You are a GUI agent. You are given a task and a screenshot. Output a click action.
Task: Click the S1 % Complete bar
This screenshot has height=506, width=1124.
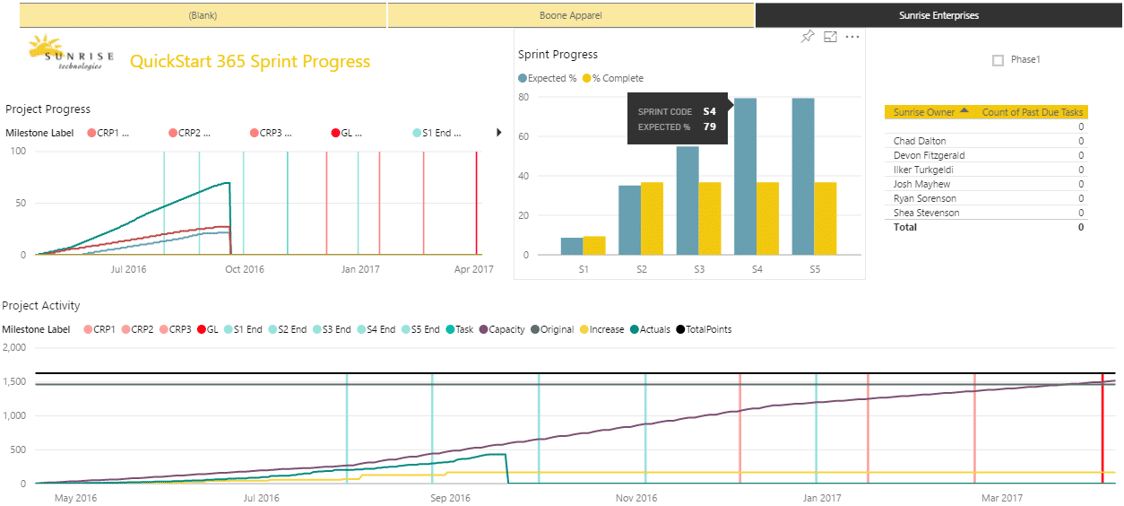point(594,246)
